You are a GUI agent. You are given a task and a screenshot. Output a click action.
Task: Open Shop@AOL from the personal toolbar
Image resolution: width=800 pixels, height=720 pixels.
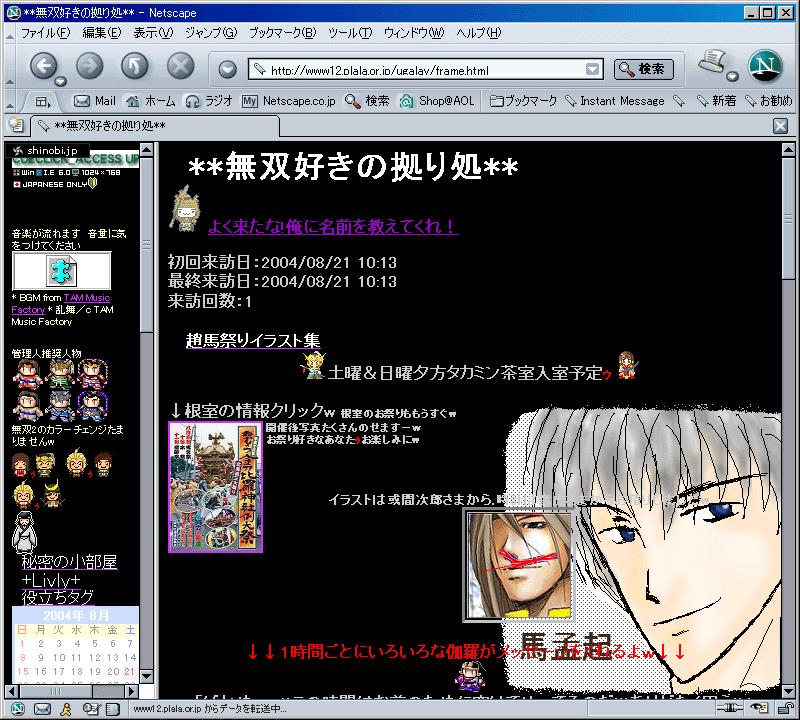point(437,101)
